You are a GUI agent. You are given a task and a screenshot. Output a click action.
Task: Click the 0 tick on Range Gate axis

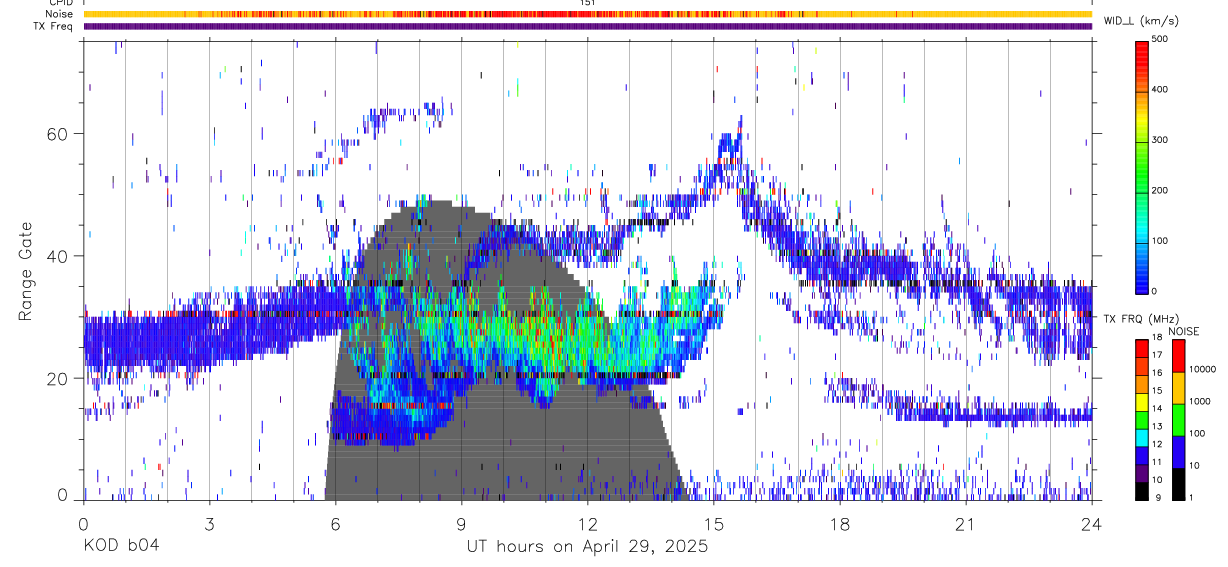(x=64, y=495)
